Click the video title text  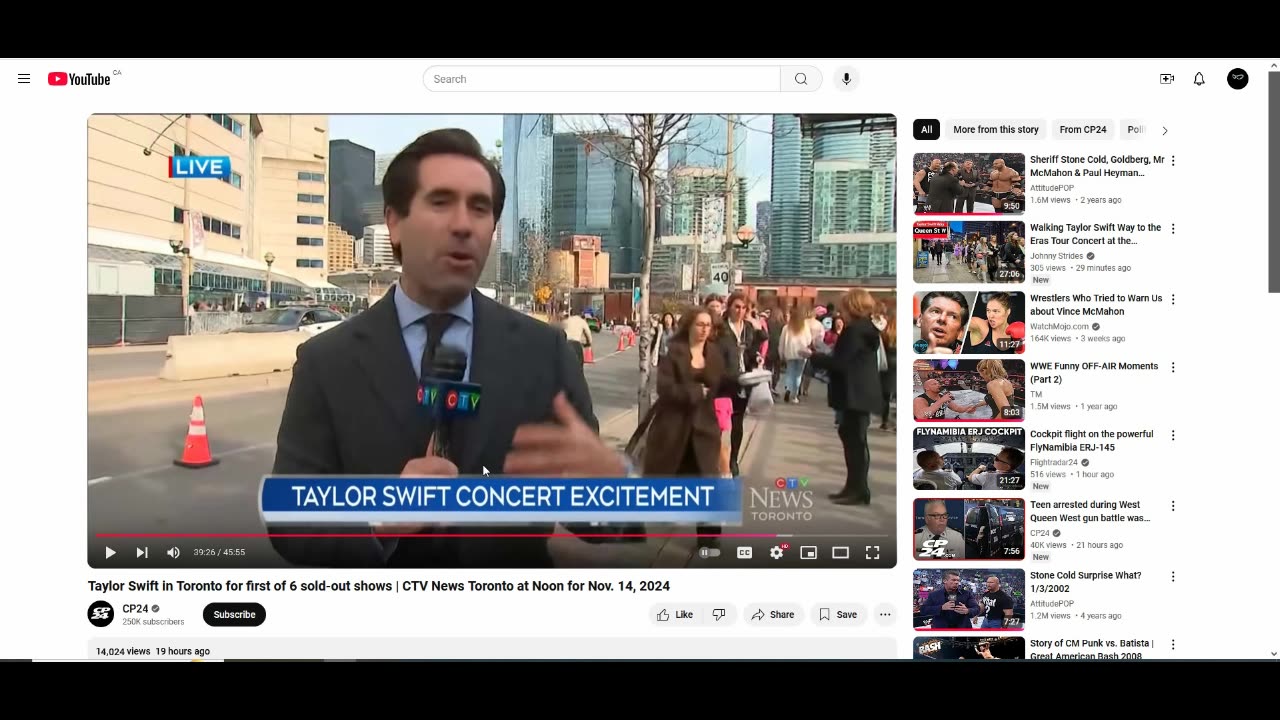(x=379, y=586)
